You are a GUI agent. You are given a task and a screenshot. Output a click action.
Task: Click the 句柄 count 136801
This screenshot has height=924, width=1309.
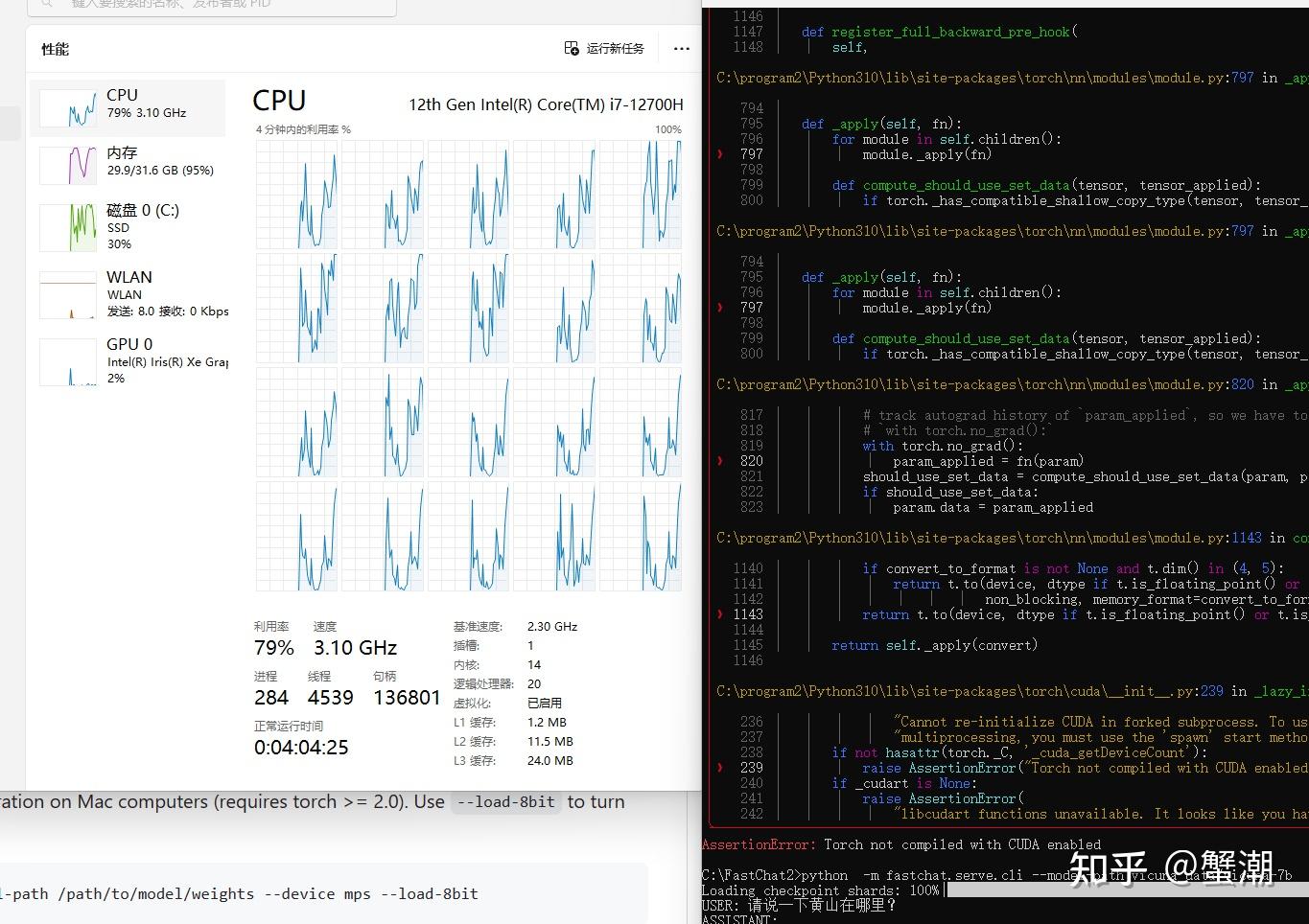tap(407, 698)
